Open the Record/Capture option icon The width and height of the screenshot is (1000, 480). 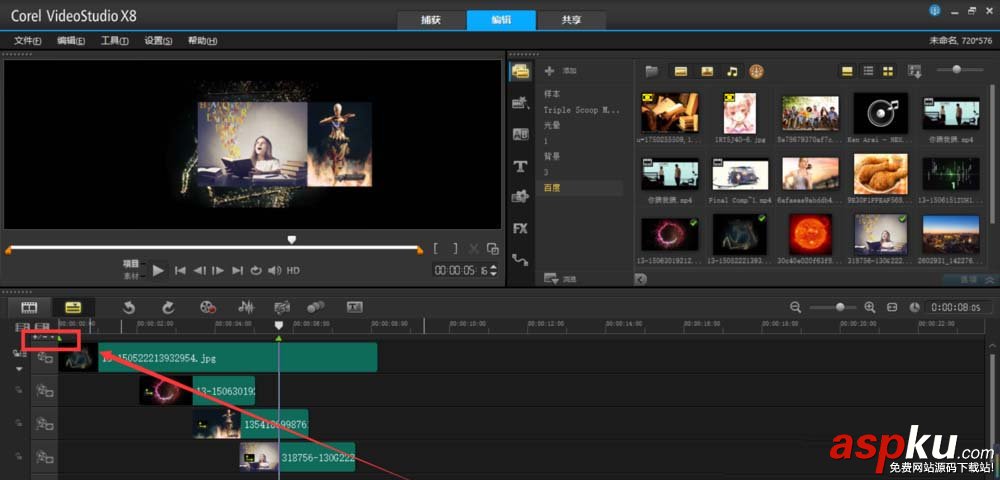click(208, 308)
